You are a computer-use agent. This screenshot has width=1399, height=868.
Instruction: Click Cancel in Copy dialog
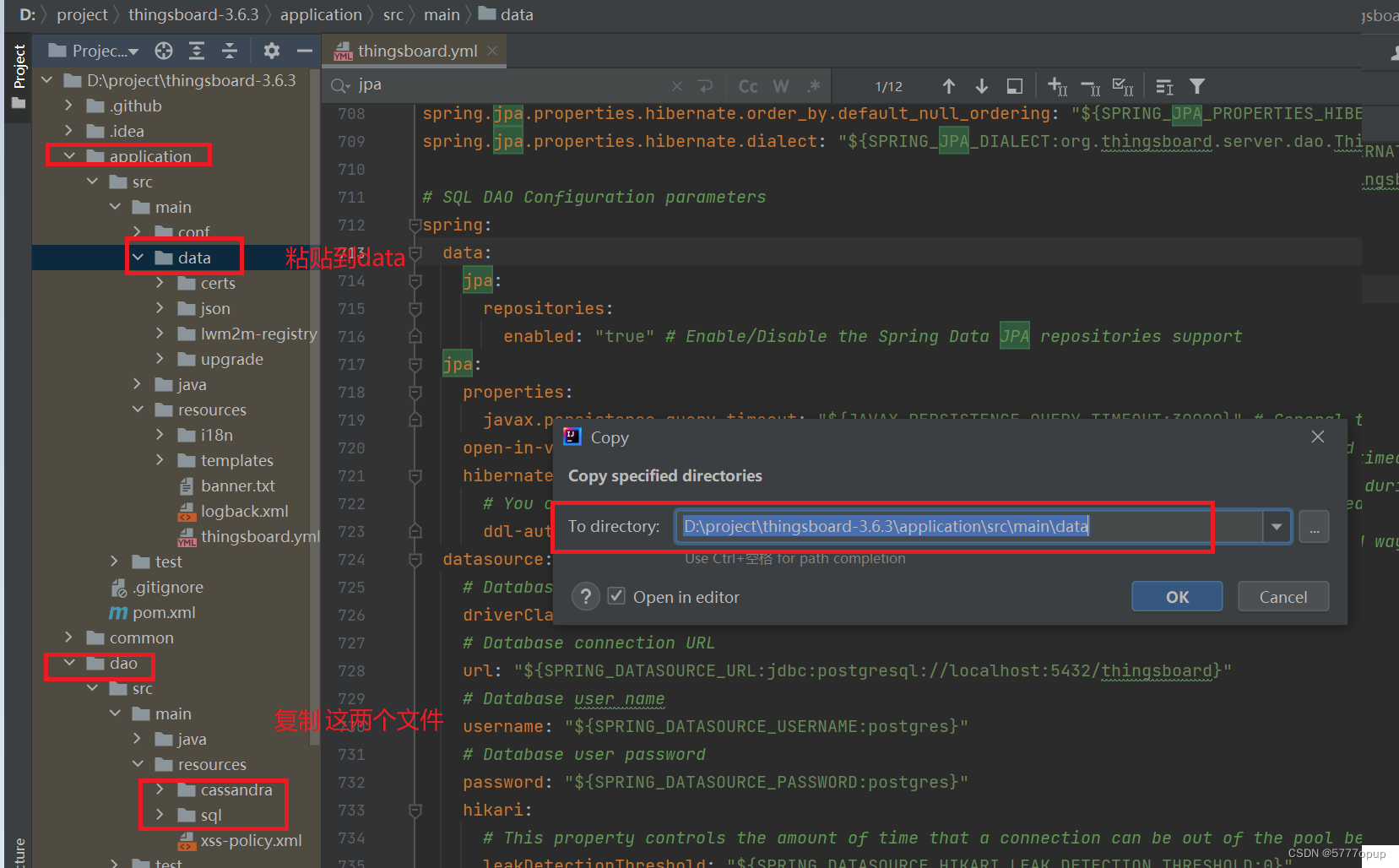pyautogui.click(x=1283, y=597)
